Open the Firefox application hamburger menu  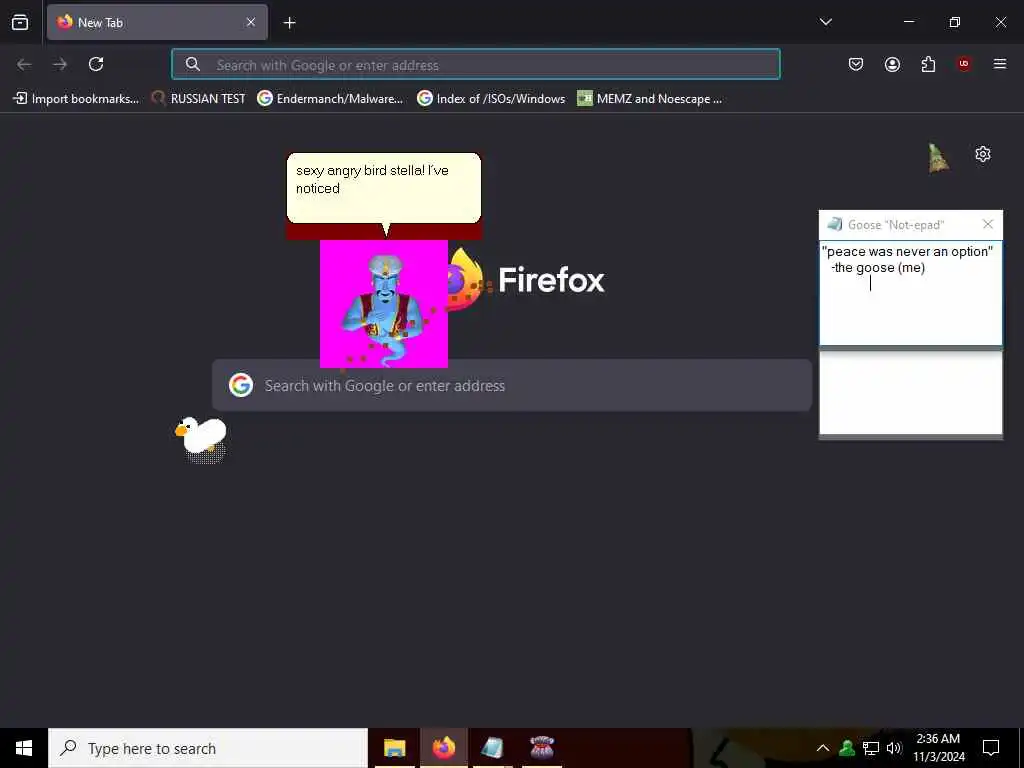[1000, 64]
